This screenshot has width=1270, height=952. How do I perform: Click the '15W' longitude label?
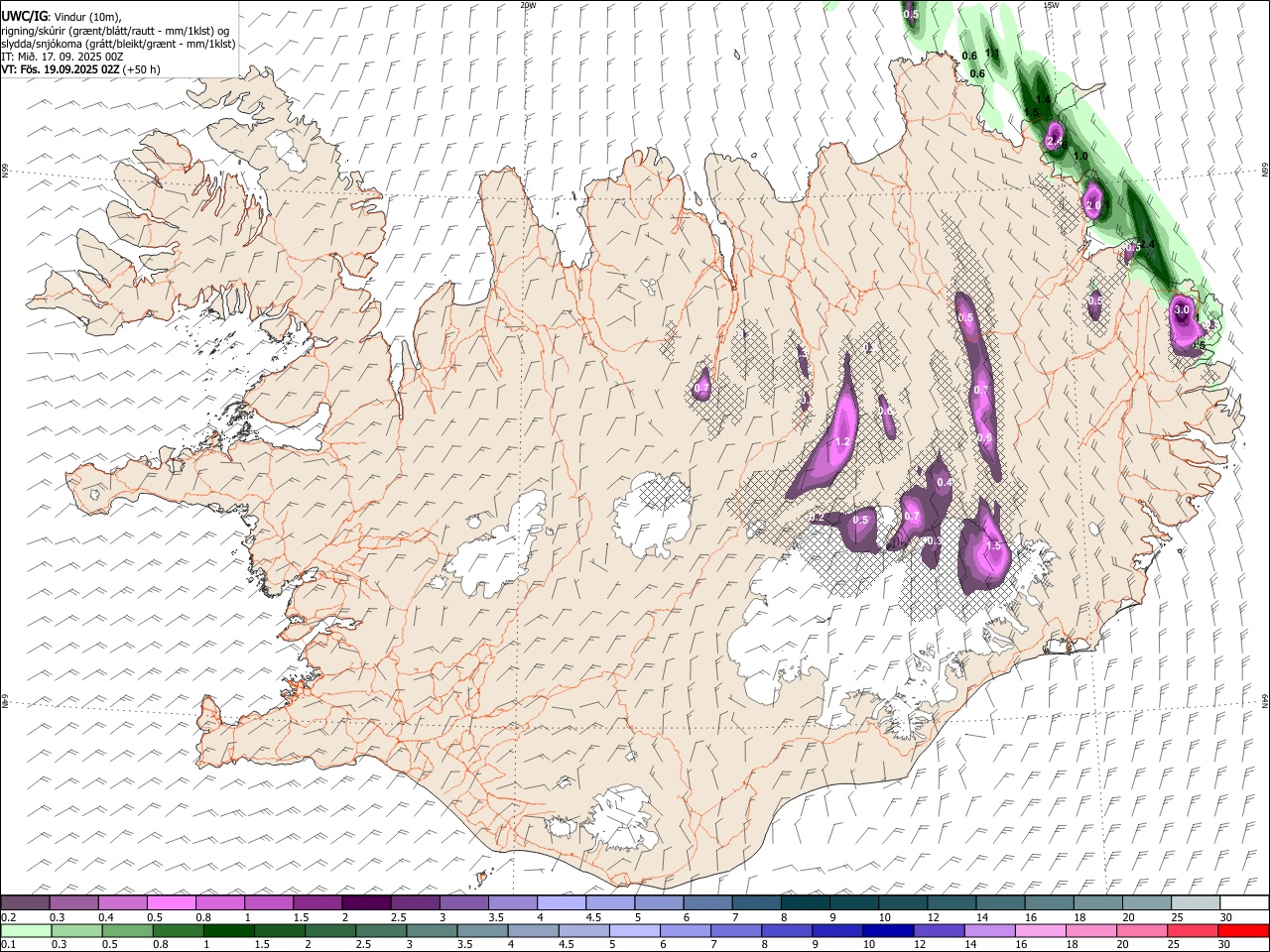(1051, 5)
